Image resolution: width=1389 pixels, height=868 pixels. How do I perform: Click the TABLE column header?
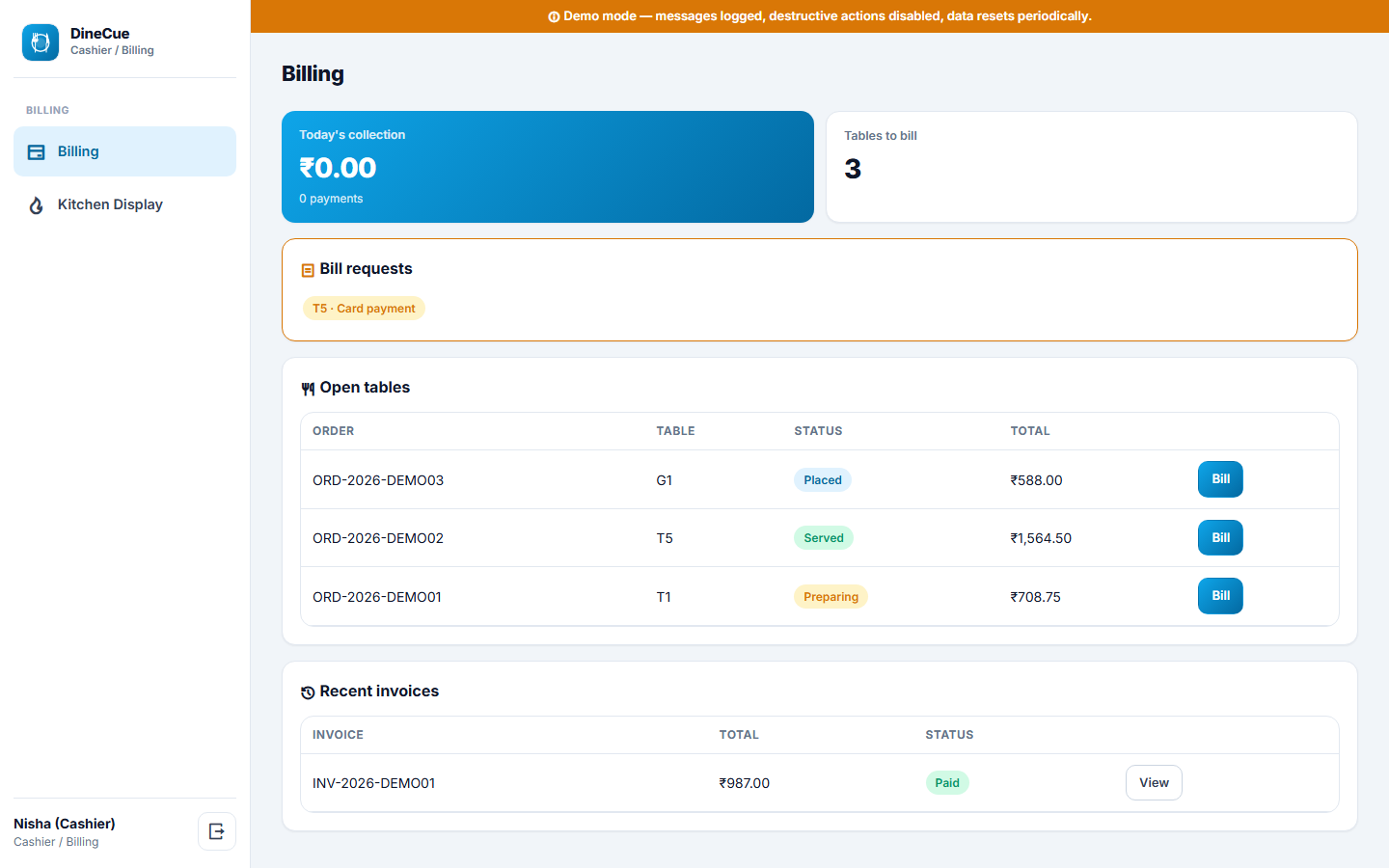pos(676,431)
